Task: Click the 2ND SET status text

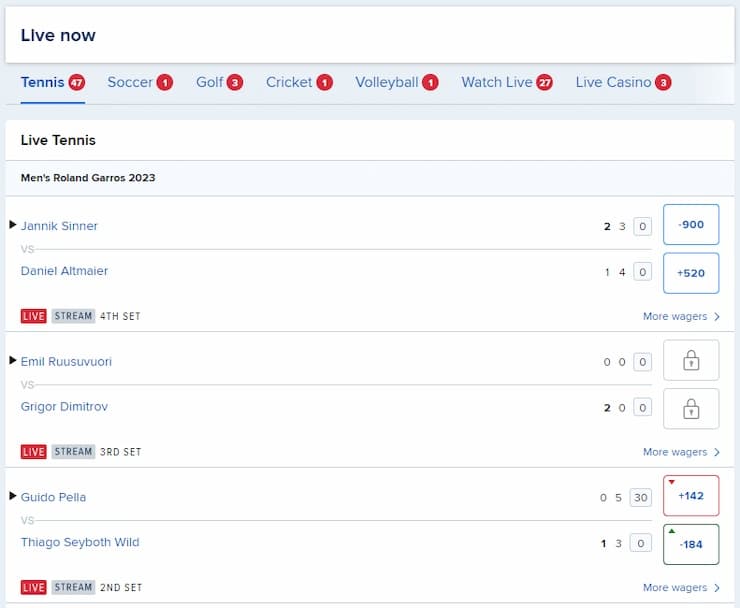Action: (x=121, y=587)
